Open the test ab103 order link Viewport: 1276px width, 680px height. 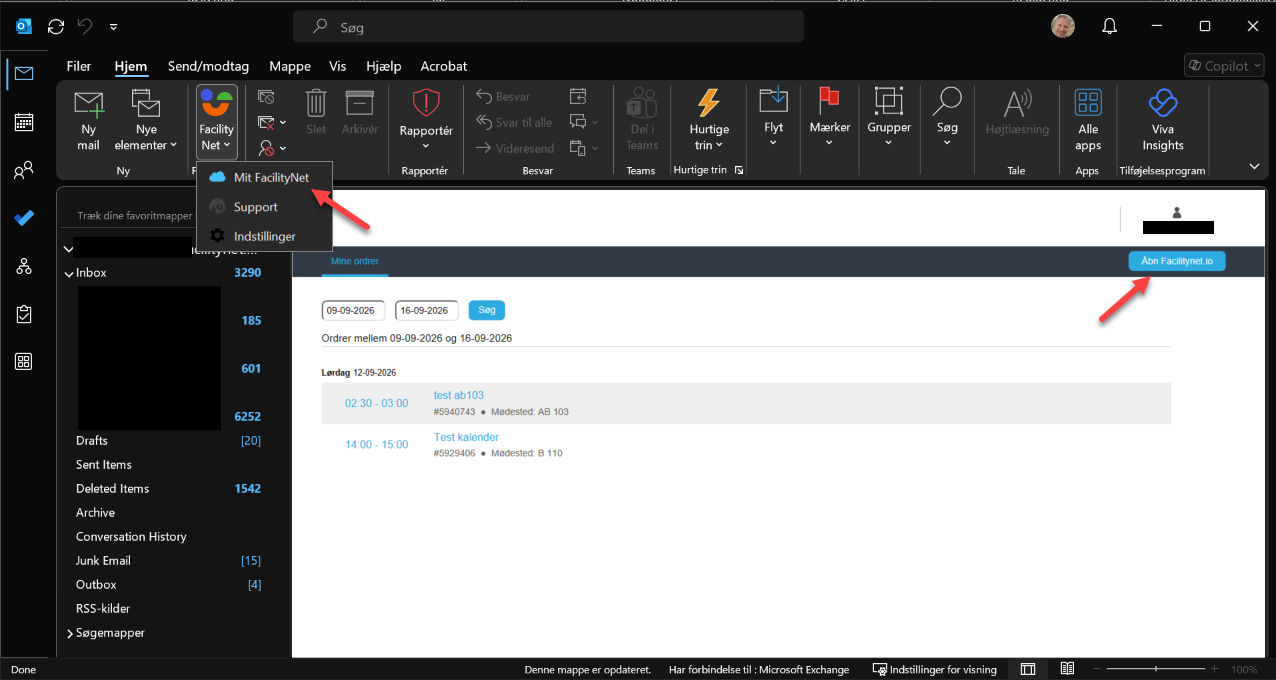tap(459, 395)
